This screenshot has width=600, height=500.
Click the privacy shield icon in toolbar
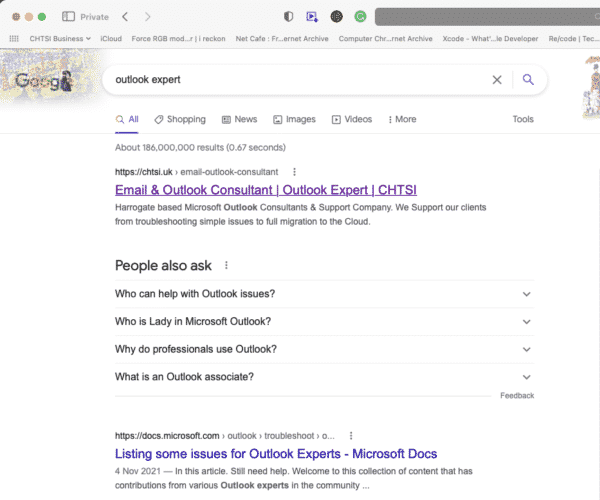click(289, 17)
